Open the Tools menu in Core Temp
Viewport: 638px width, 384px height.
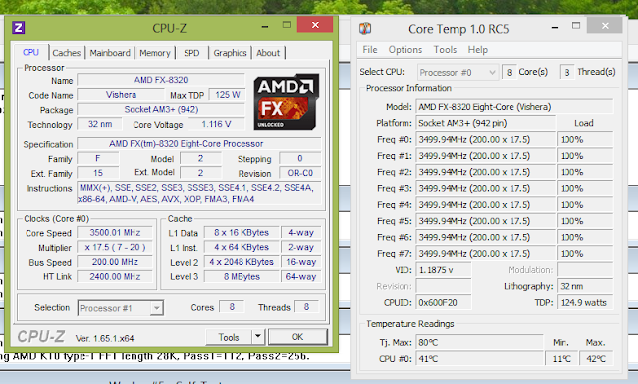click(x=445, y=50)
